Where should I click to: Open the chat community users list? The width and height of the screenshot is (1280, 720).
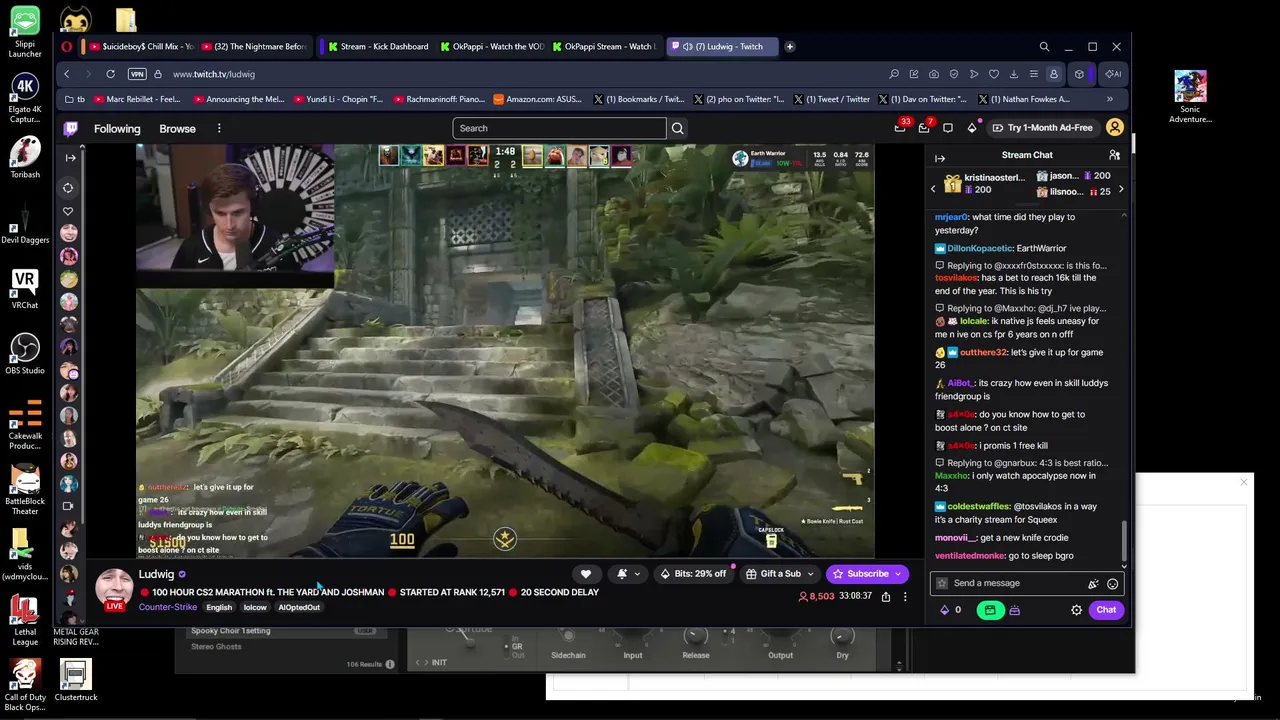(1114, 155)
